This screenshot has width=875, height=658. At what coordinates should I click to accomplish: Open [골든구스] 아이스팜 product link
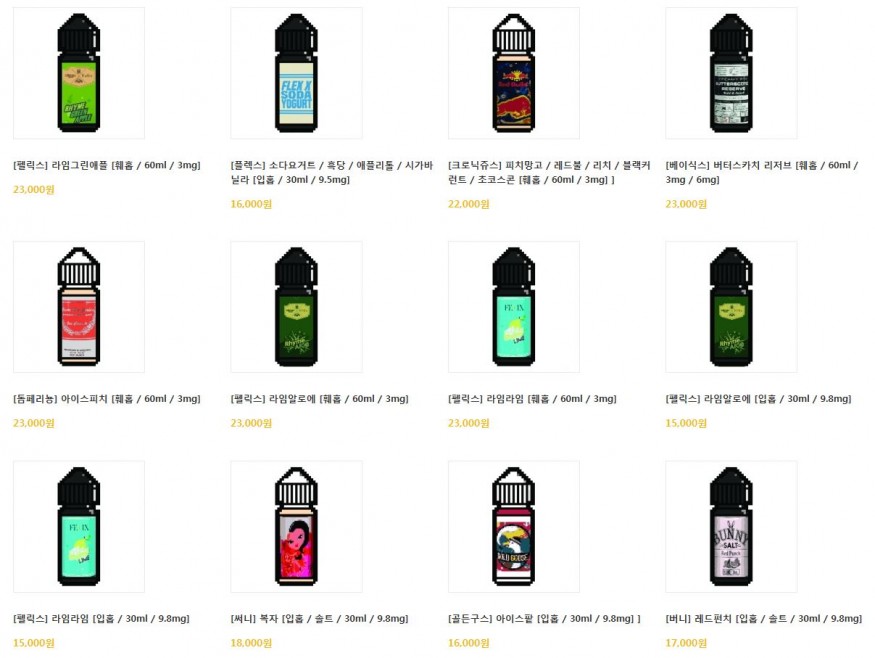[x=544, y=618]
